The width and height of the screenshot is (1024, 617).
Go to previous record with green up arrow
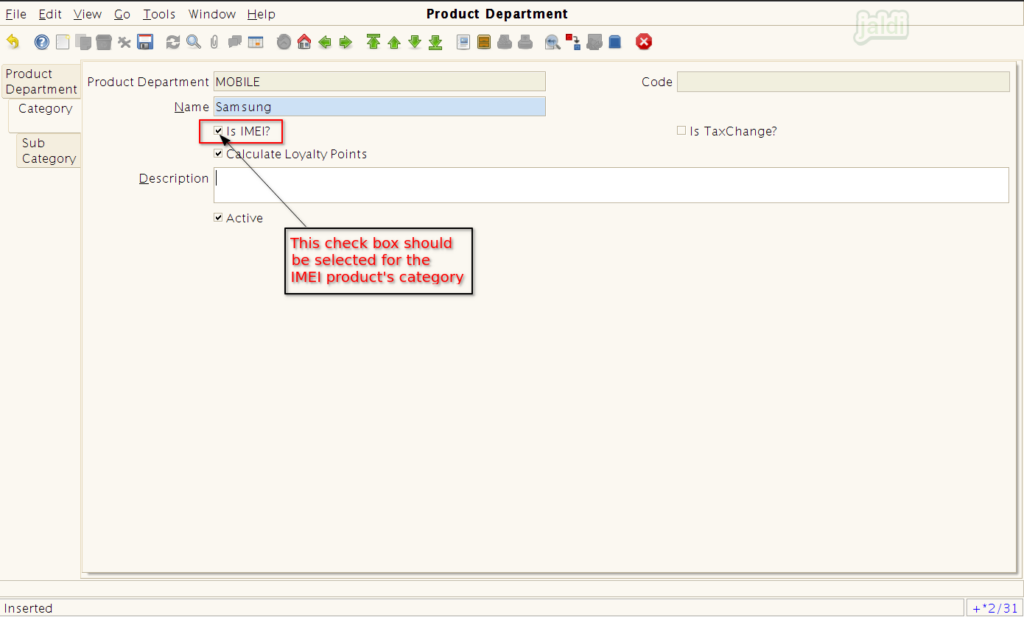(x=394, y=42)
